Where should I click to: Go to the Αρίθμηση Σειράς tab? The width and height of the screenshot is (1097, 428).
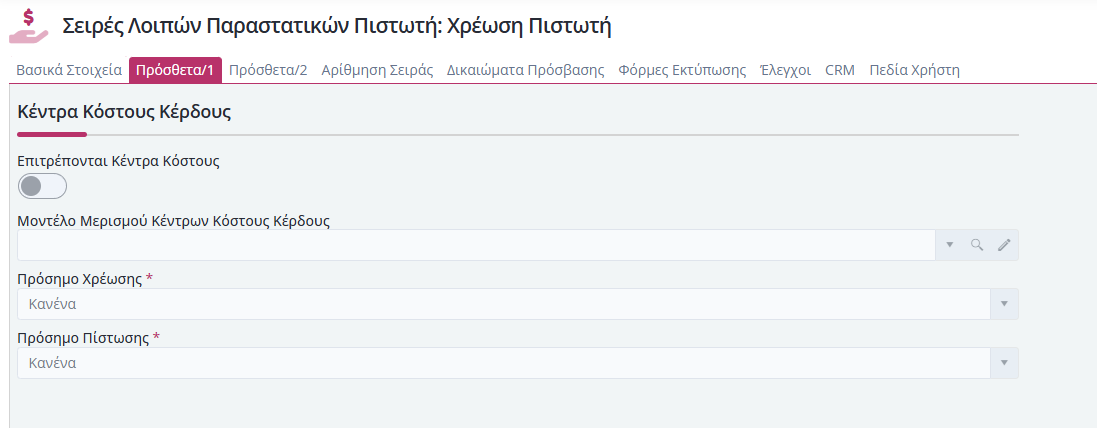tap(377, 71)
